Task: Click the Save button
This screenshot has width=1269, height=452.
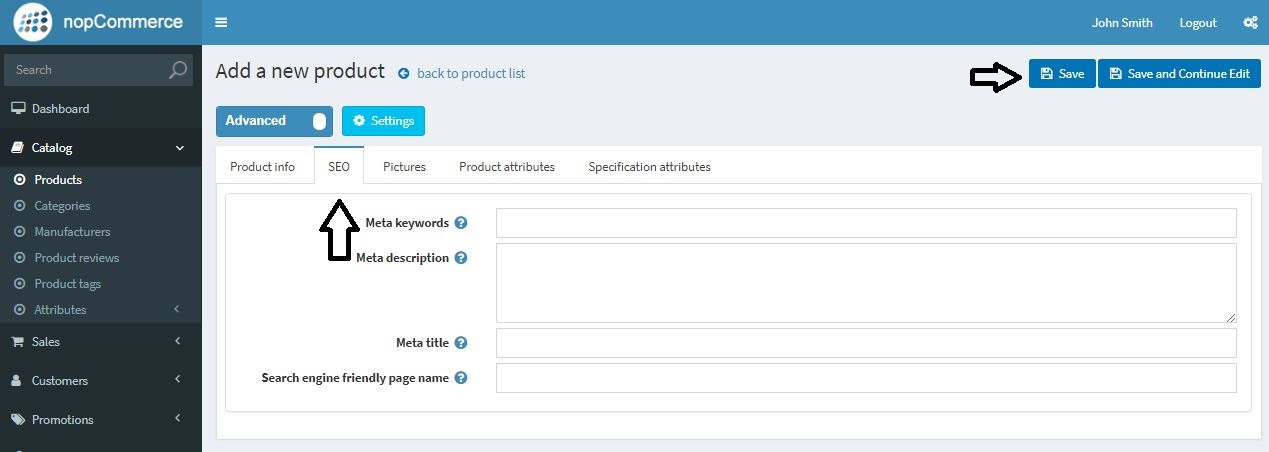Action: pos(1061,74)
